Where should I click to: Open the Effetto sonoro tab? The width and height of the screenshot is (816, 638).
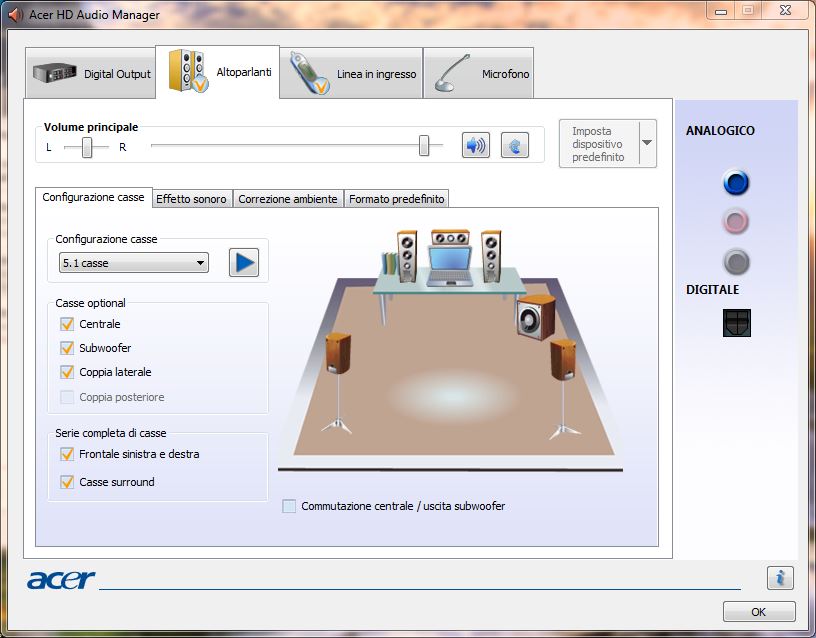192,199
